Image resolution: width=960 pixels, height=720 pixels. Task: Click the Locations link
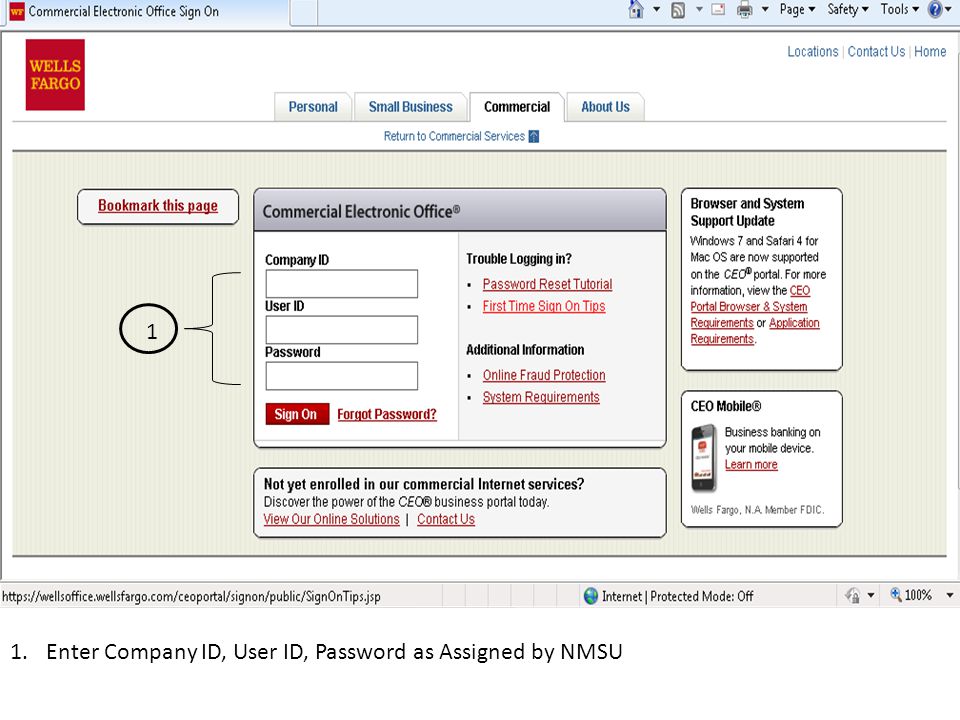(812, 52)
